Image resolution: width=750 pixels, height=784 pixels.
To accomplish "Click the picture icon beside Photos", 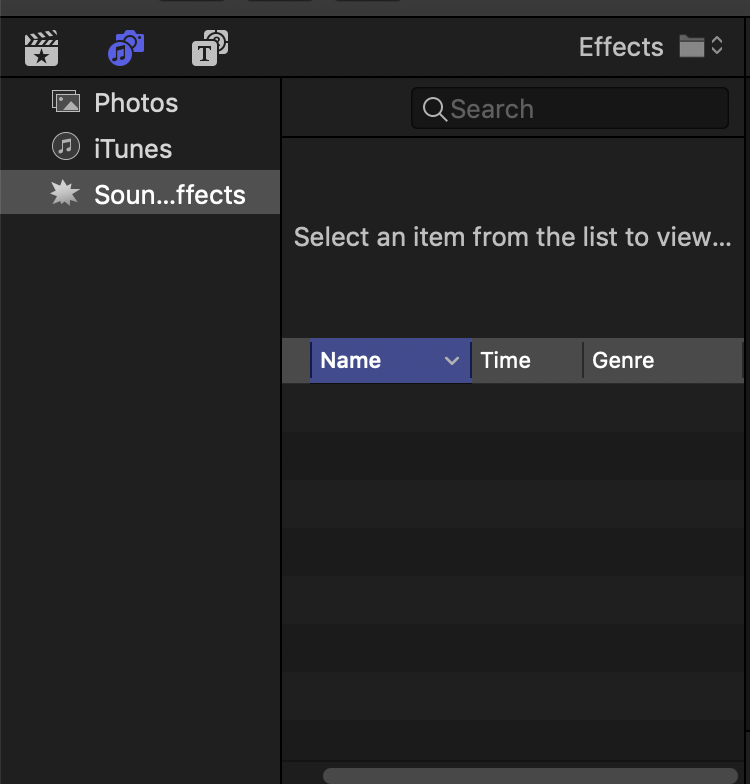I will (66, 102).
